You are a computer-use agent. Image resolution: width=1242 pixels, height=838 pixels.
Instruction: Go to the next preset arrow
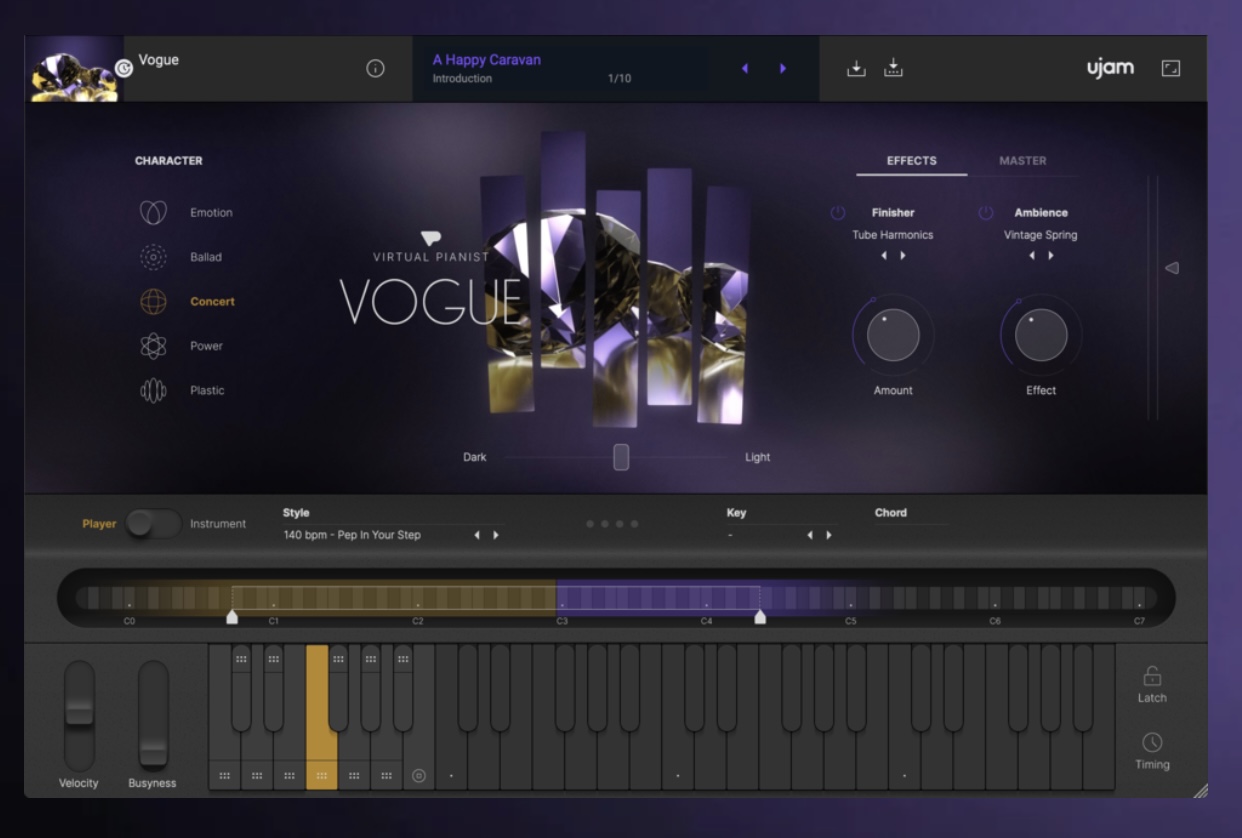[x=783, y=68]
